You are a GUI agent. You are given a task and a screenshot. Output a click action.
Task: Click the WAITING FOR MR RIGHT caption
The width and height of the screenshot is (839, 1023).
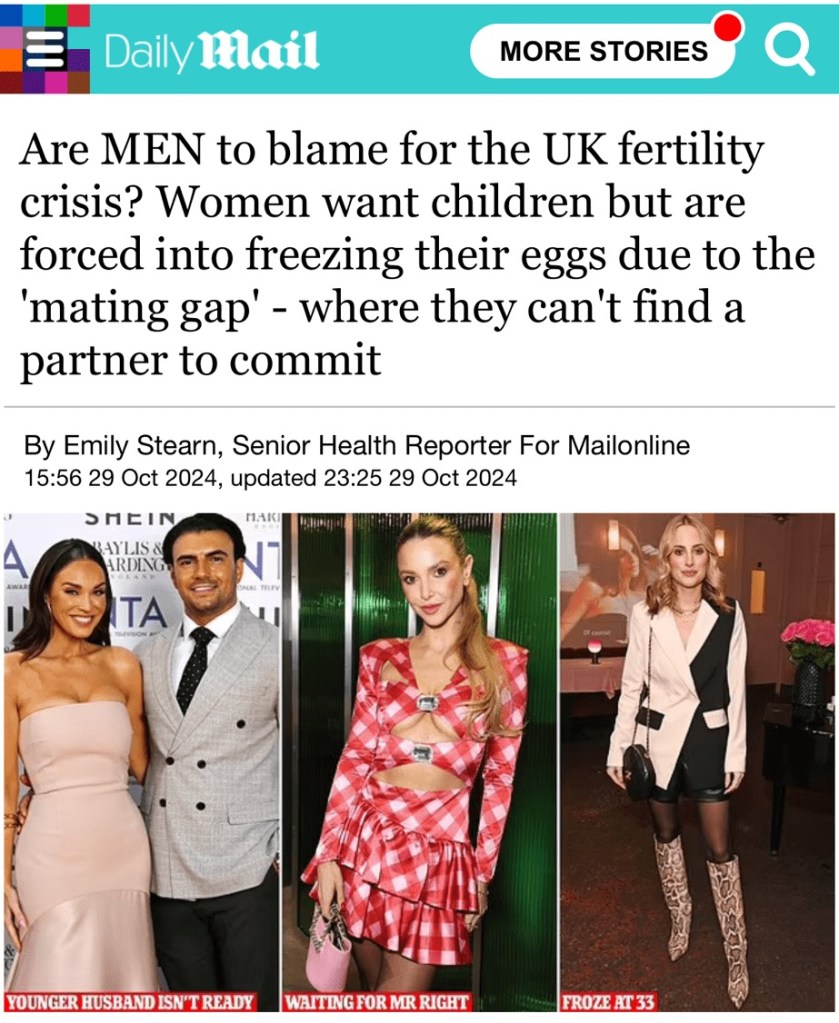click(376, 1001)
